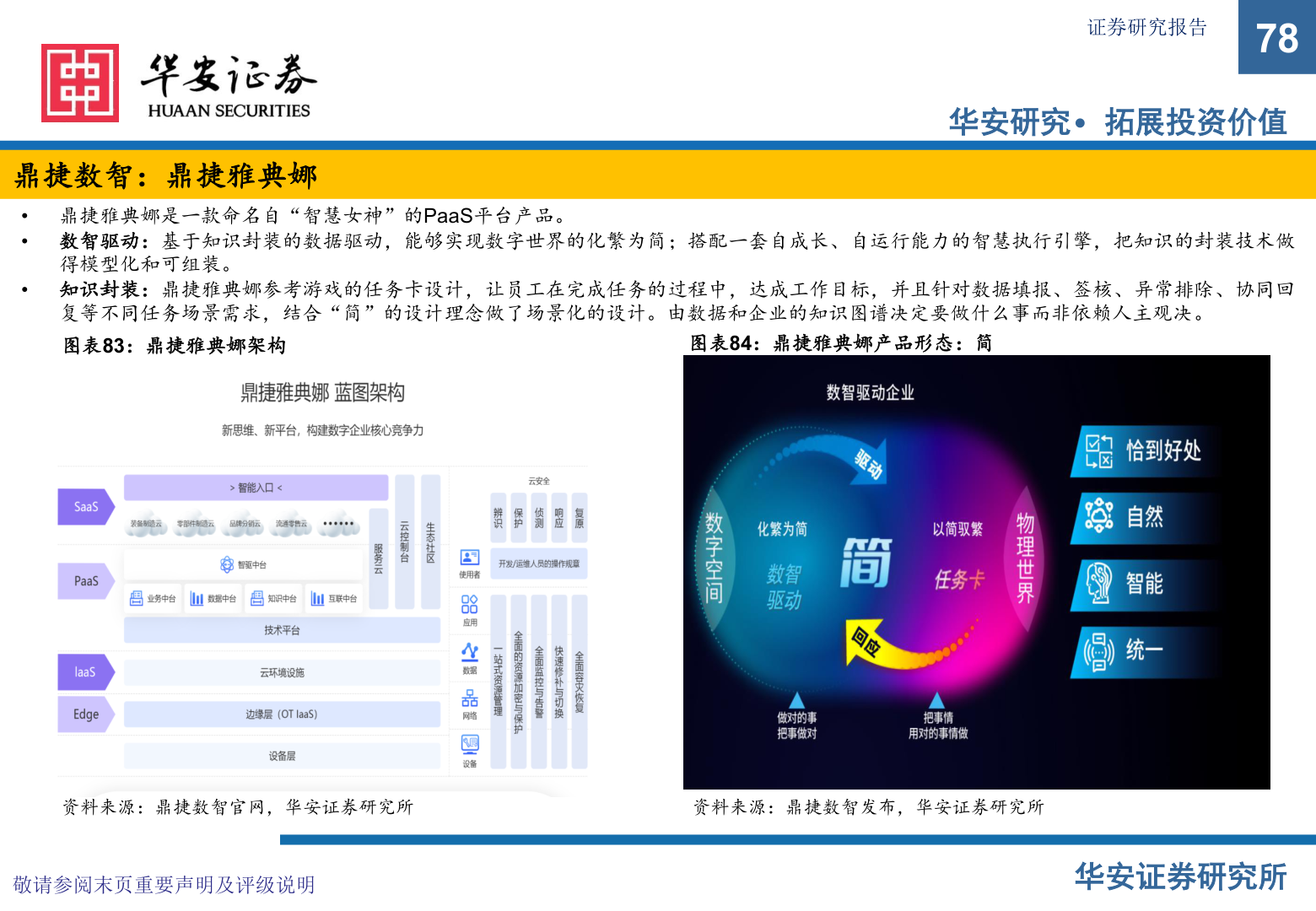Image resolution: width=1316 pixels, height=911 pixels.
Task: Click the 自然 cloud network icon
Action: coord(1098,515)
